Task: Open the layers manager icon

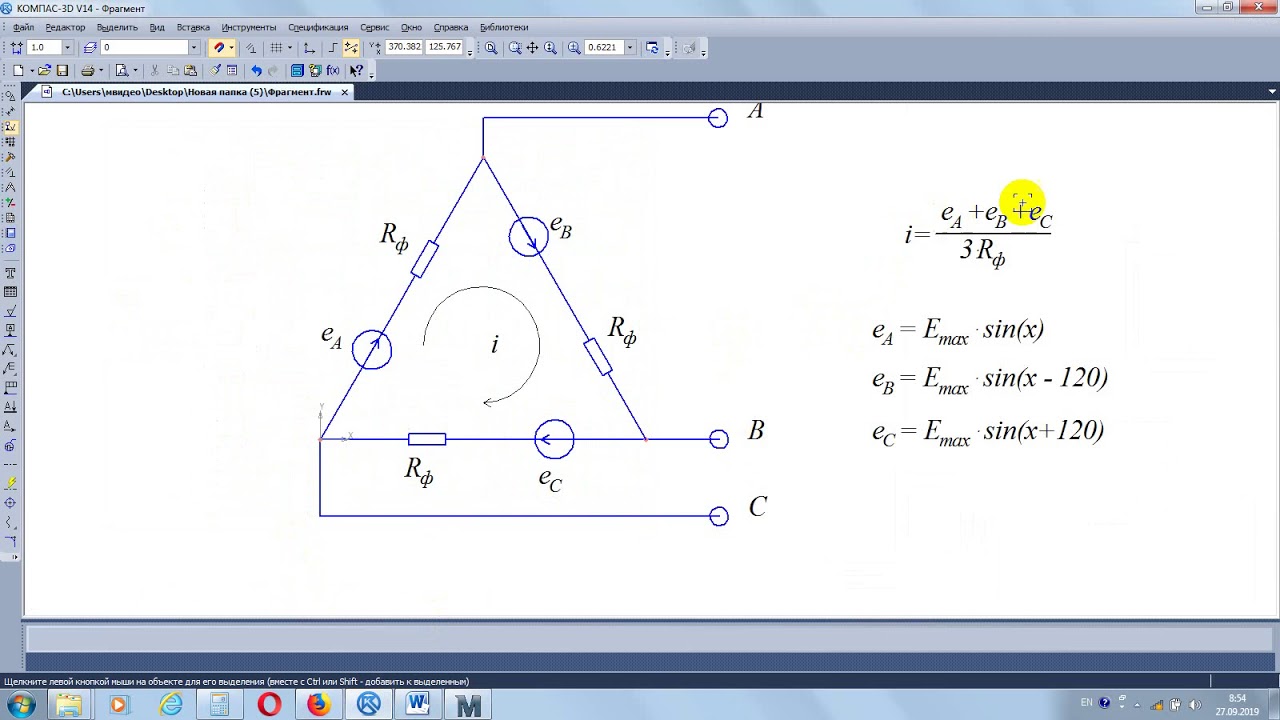Action: 90,47
